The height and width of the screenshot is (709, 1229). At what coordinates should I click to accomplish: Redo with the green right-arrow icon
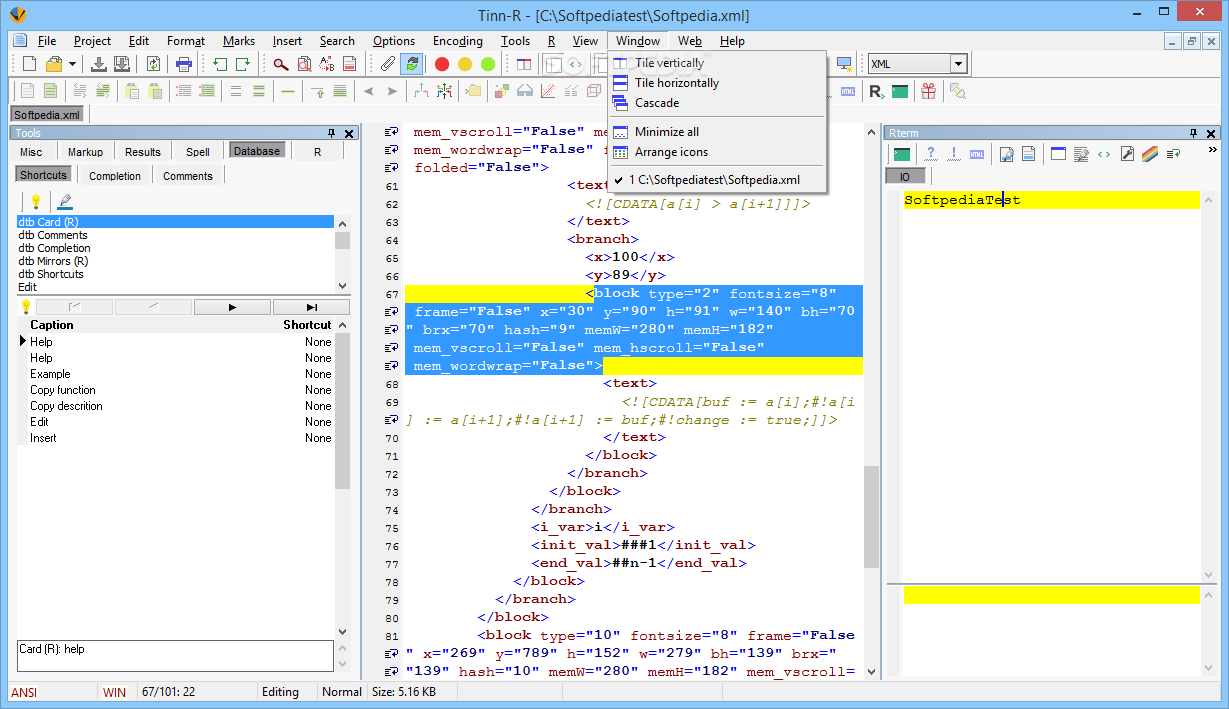coord(243,64)
